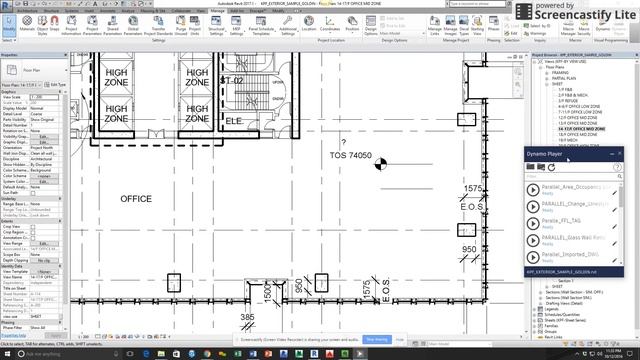Refresh the Dynamo Player script list
The height and width of the screenshot is (360, 640).
[x=551, y=167]
